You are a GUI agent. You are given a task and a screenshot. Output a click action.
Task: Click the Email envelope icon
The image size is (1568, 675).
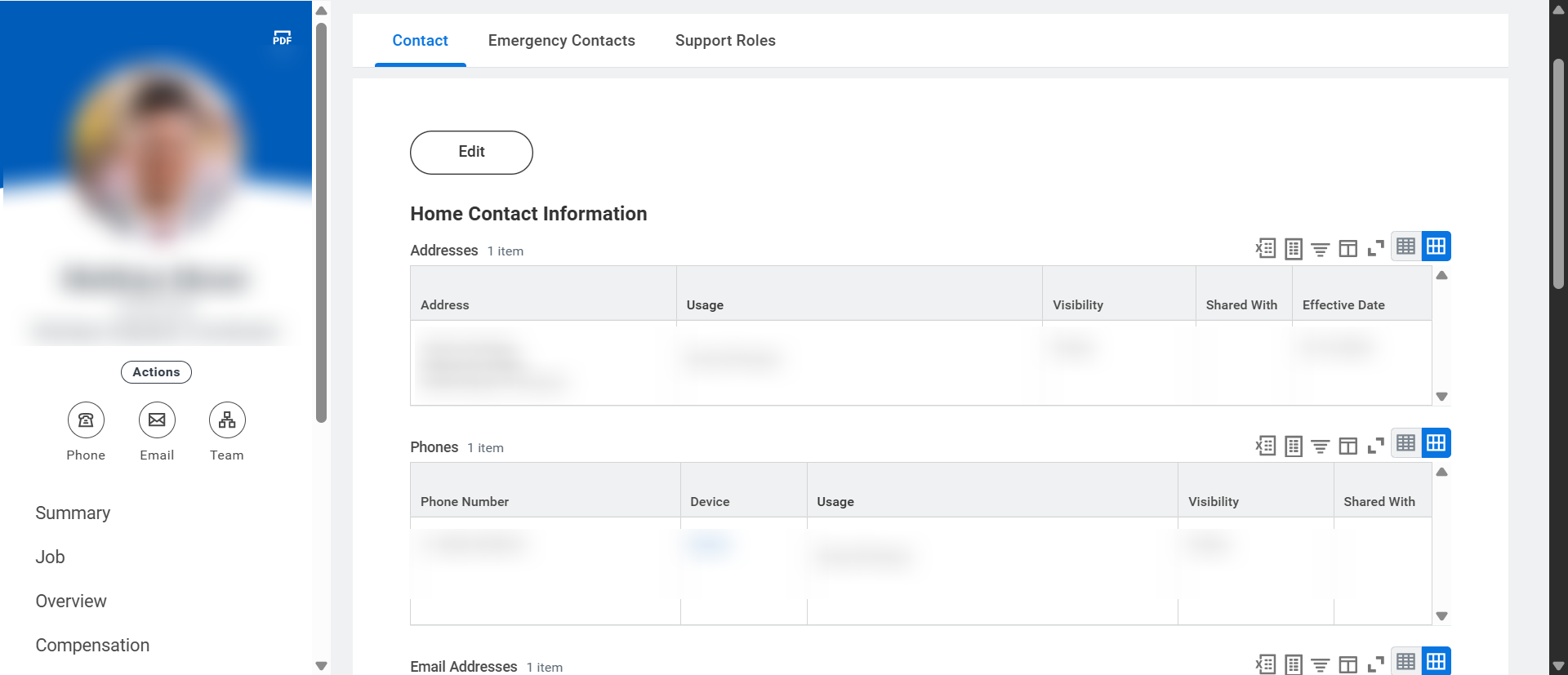coord(157,420)
